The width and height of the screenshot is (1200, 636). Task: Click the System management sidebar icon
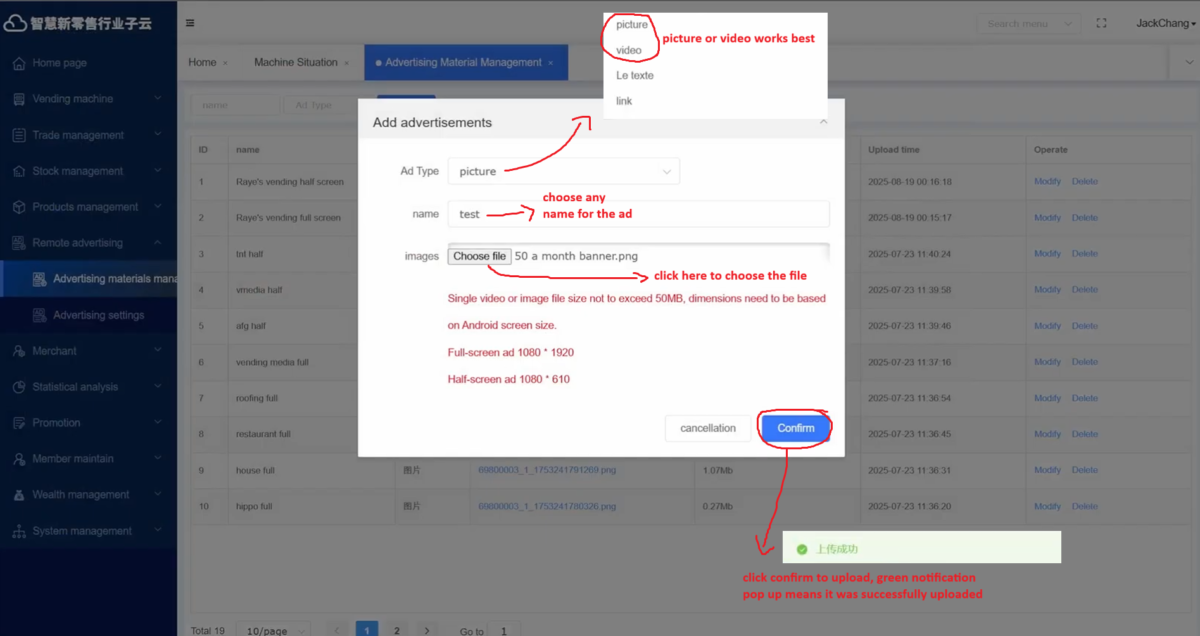pyautogui.click(x=19, y=531)
